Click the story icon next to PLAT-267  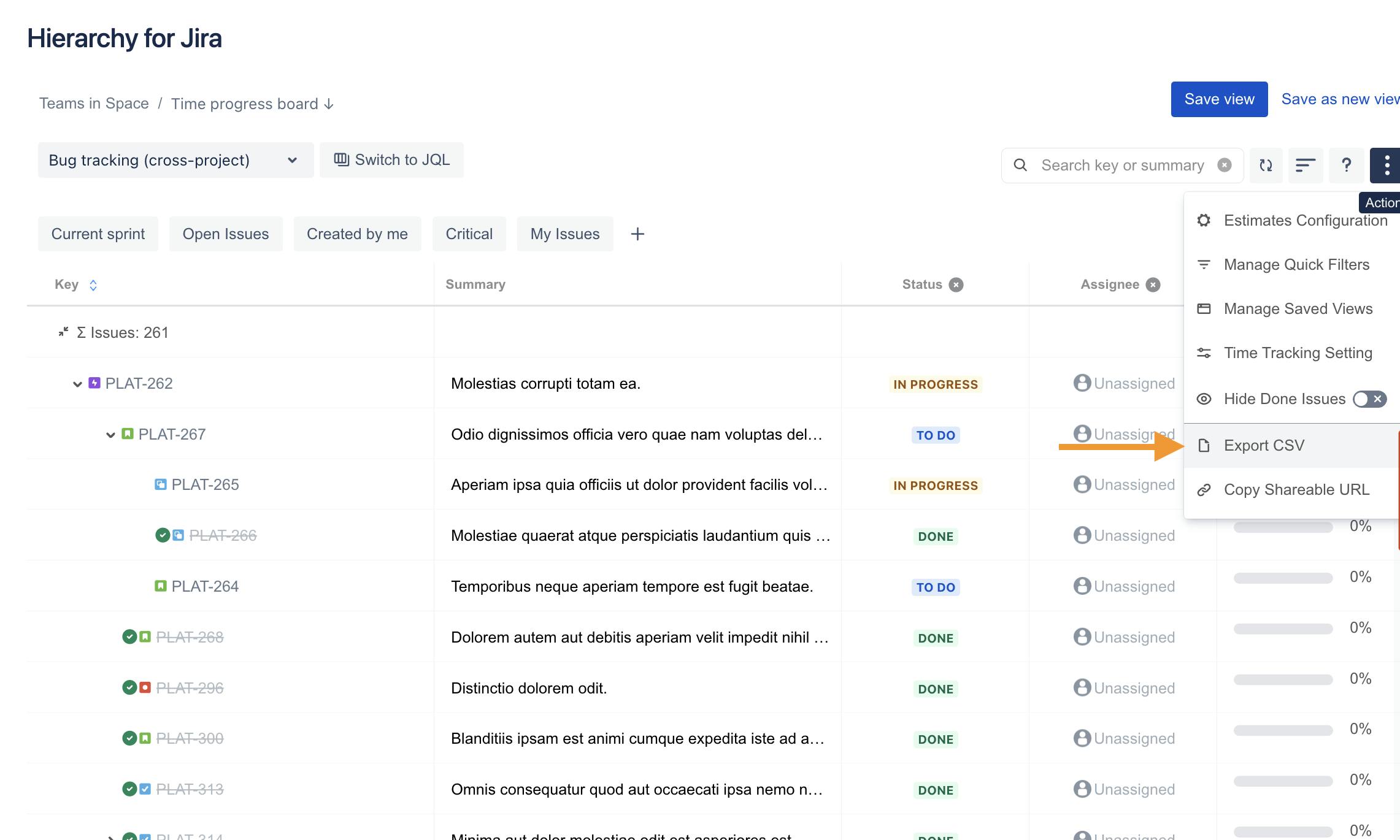128,434
